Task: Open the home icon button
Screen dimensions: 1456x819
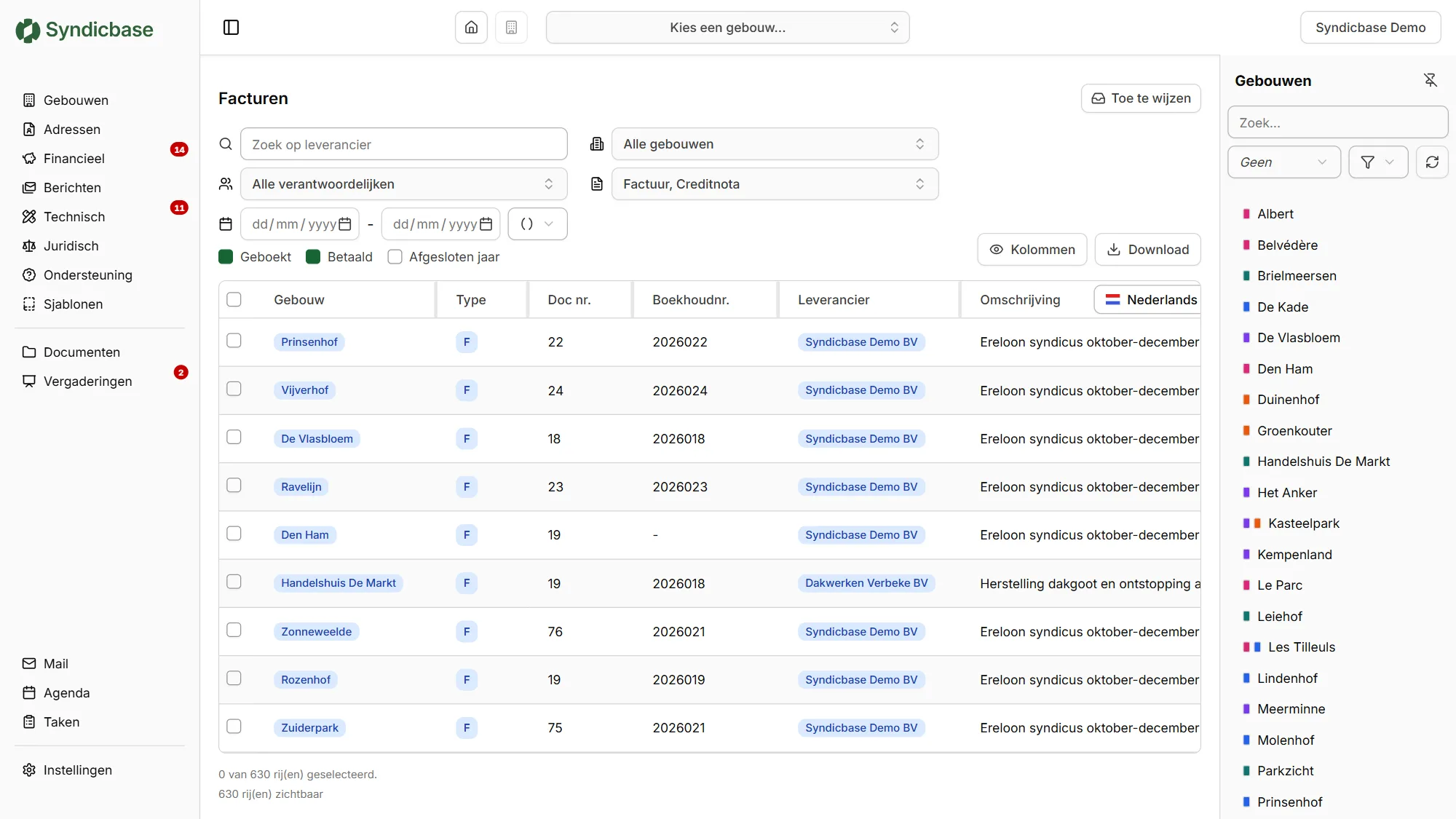Action: pos(471,28)
